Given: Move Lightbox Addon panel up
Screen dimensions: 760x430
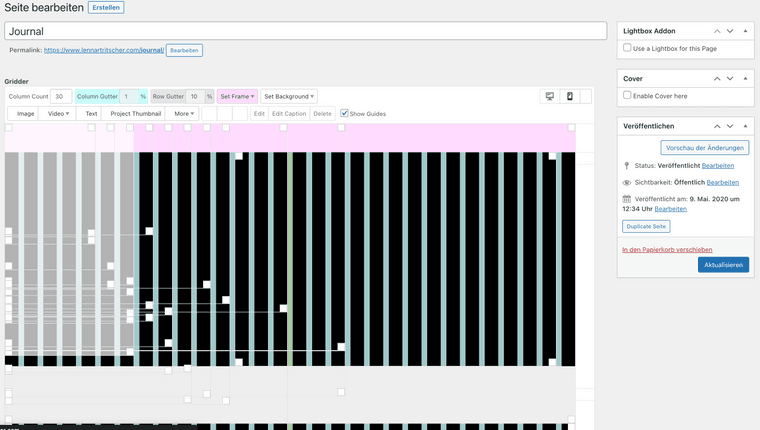Looking at the screenshot, I should click(x=717, y=31).
